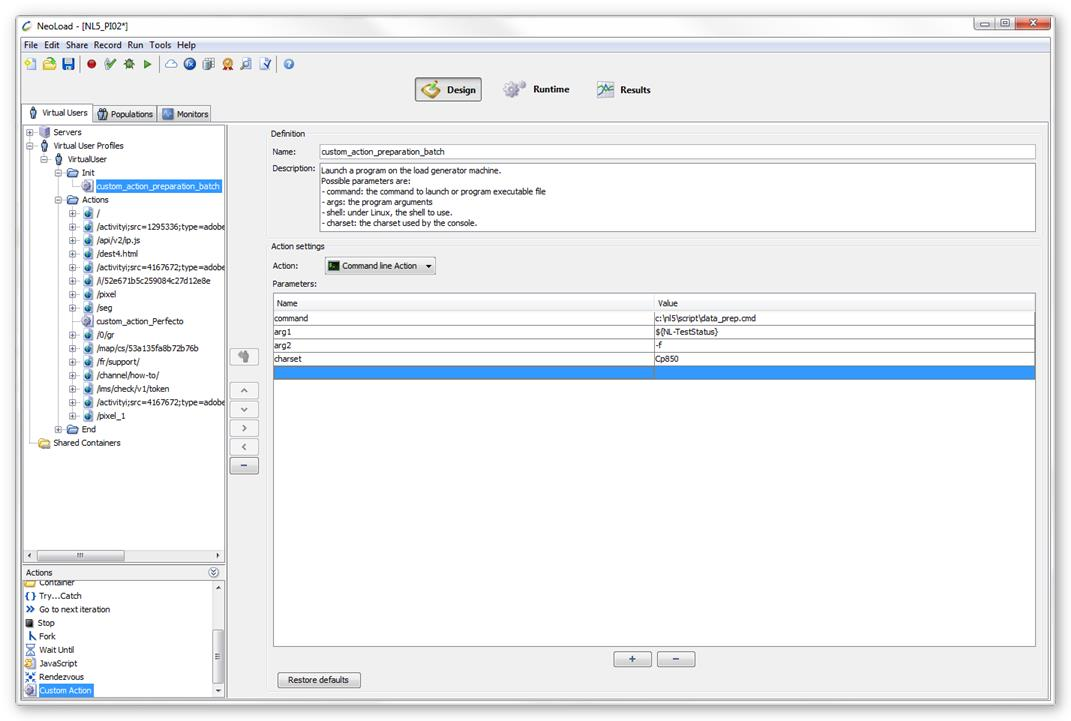Select the Design section button
1071x721 pixels.
pos(448,90)
